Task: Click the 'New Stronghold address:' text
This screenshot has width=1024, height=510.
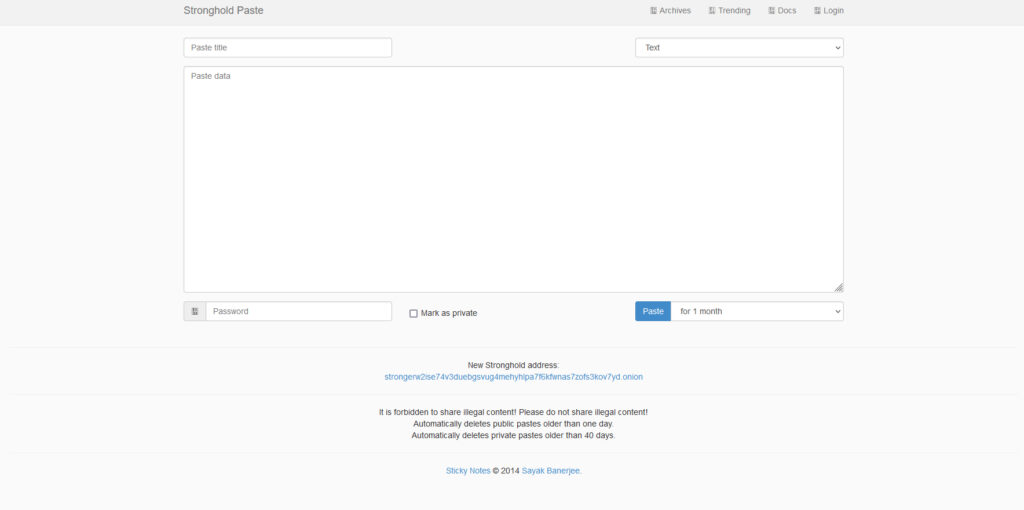Action: 513,366
